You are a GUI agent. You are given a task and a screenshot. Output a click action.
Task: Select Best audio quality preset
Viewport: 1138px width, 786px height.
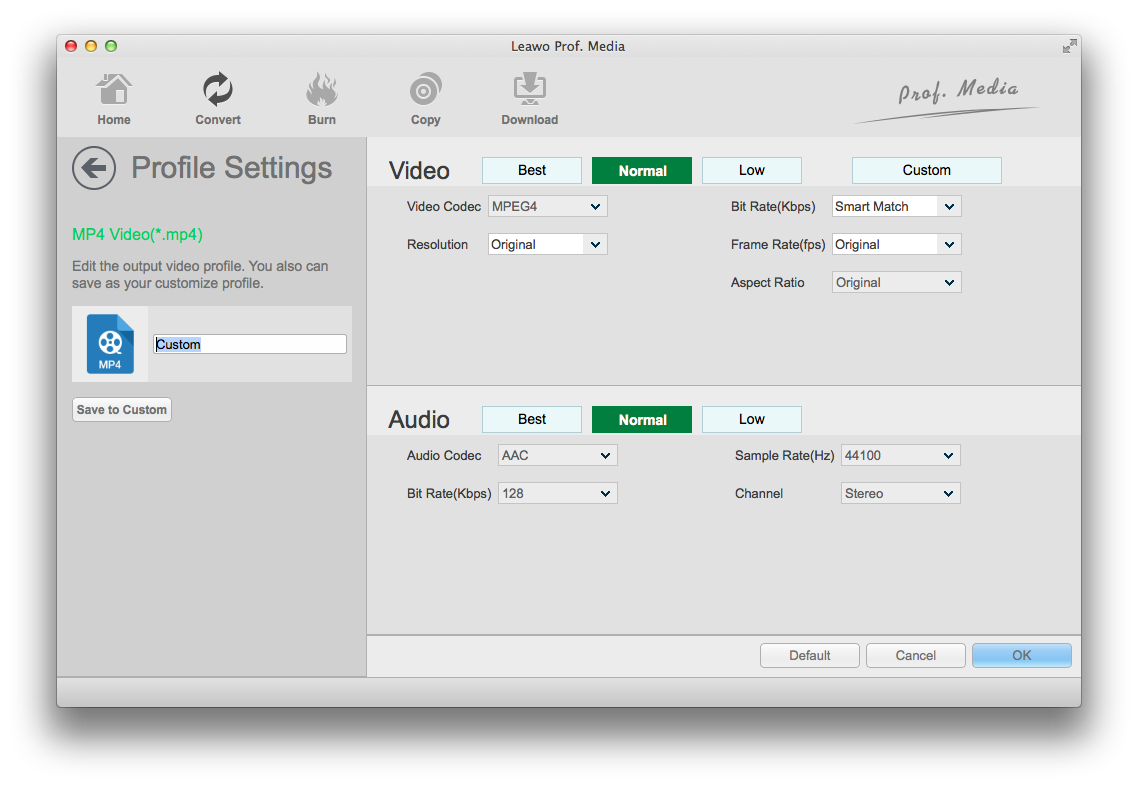click(532, 419)
